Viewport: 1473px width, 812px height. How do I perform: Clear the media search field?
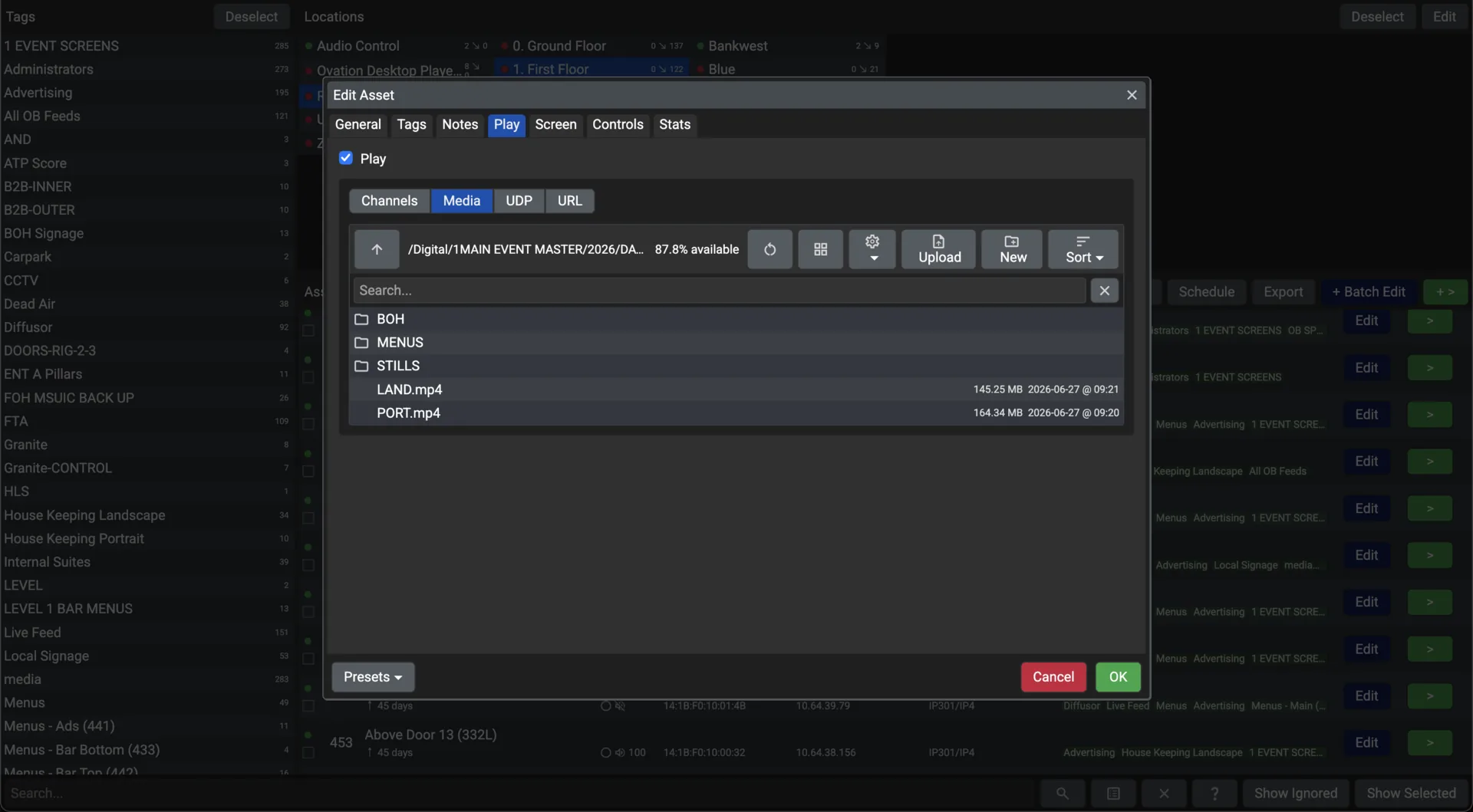click(1104, 291)
